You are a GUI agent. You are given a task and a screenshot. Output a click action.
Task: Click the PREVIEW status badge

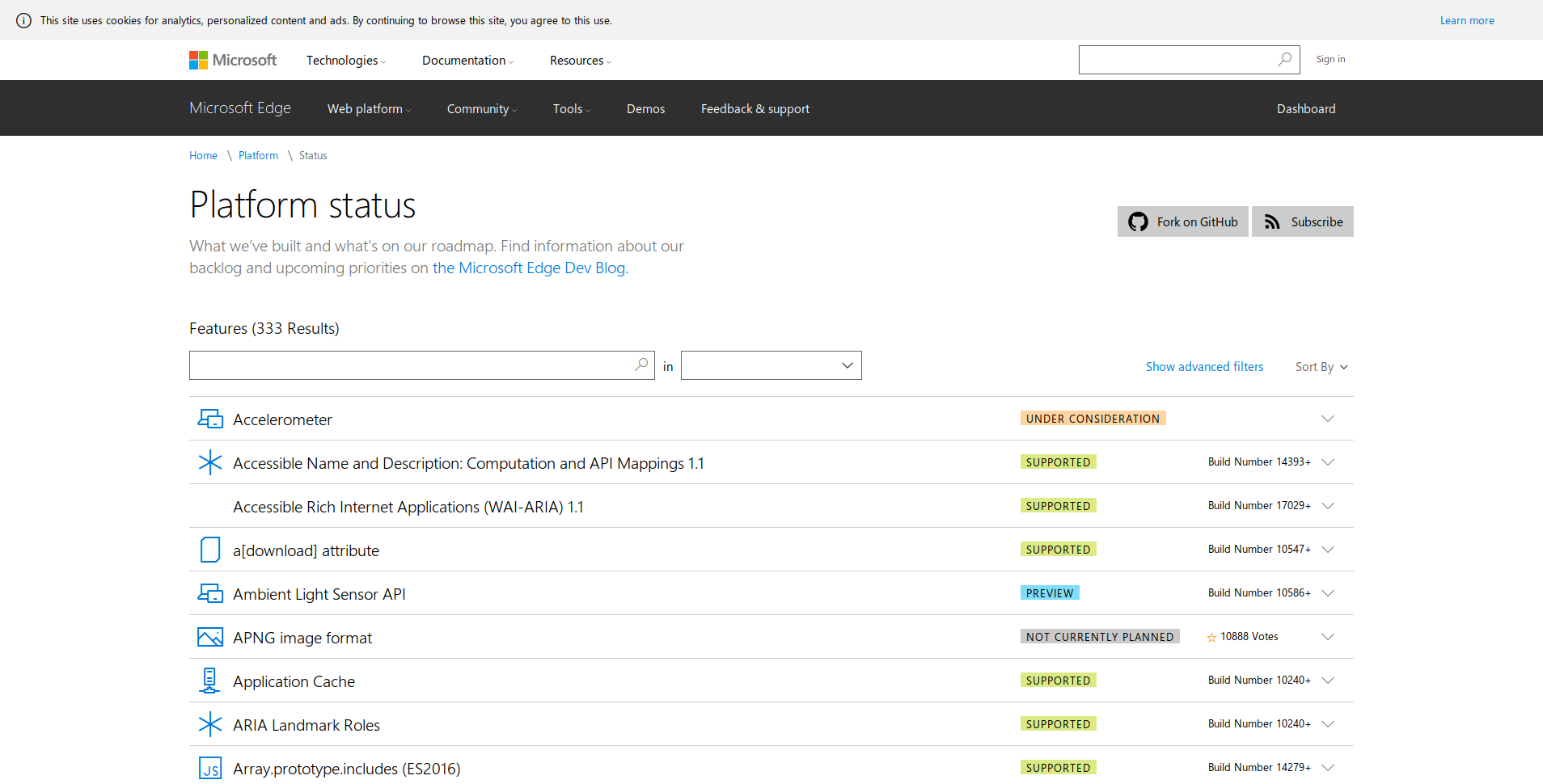point(1050,593)
